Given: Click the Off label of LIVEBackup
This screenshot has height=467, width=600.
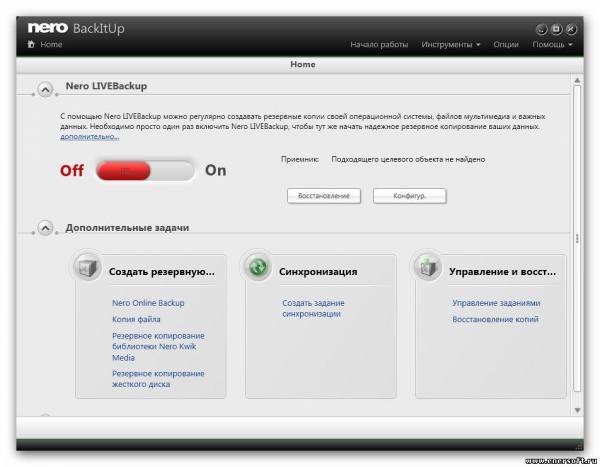Looking at the screenshot, I should point(72,170).
